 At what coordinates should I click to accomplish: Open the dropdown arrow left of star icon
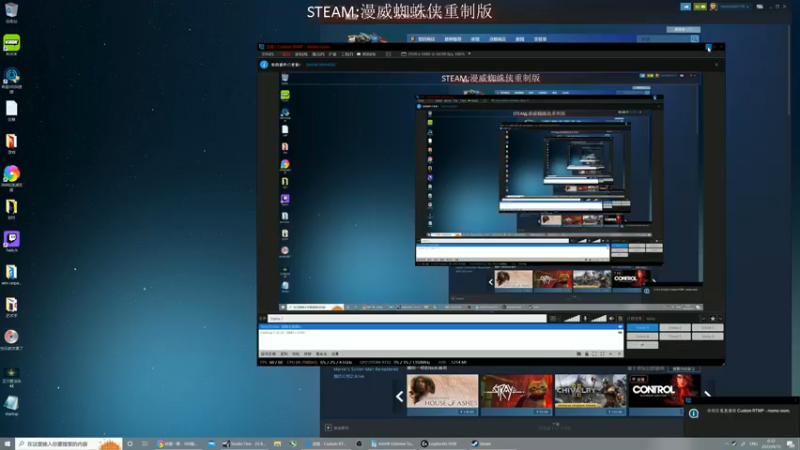pos(704,318)
